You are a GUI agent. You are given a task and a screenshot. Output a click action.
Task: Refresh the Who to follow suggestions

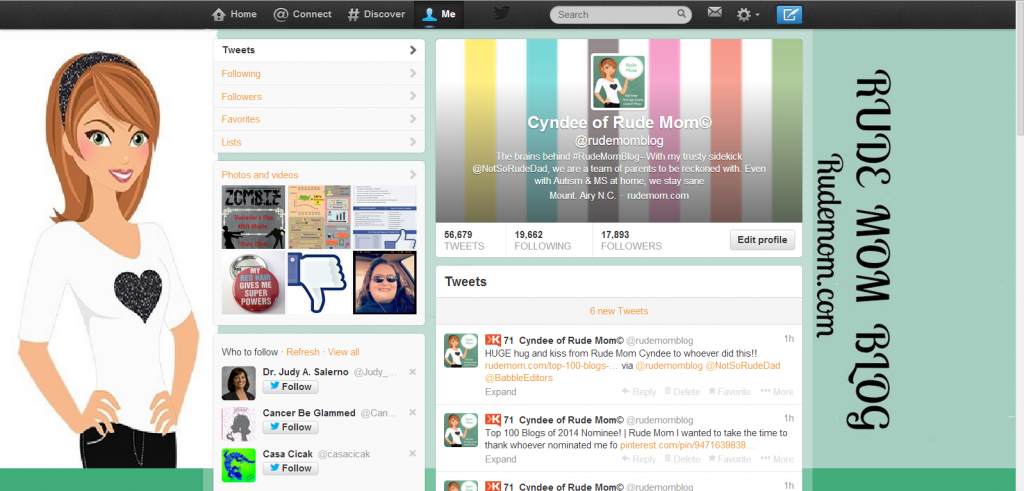point(303,352)
